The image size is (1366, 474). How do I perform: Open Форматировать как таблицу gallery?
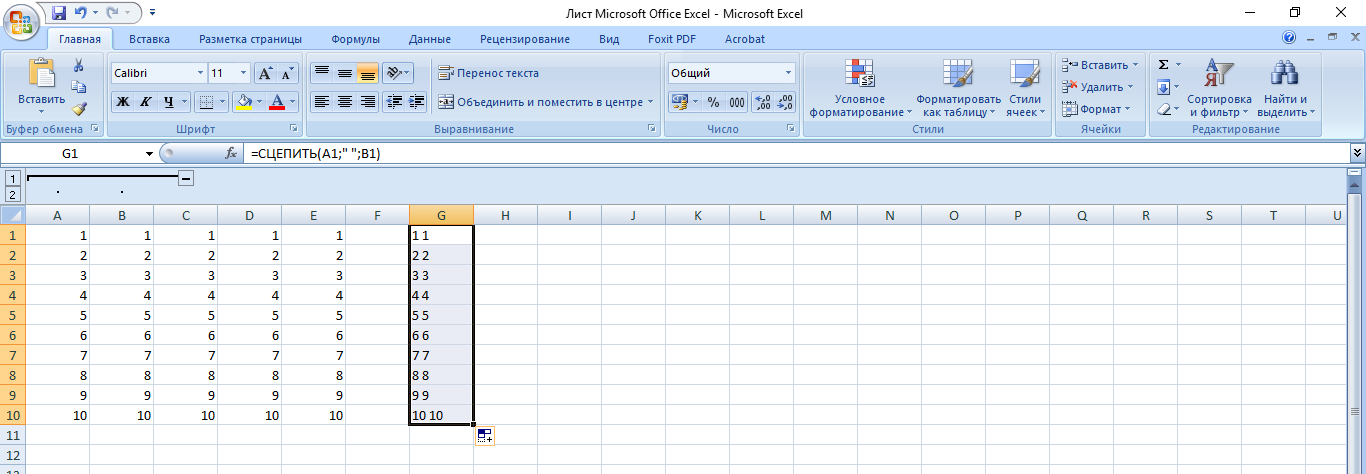click(958, 88)
